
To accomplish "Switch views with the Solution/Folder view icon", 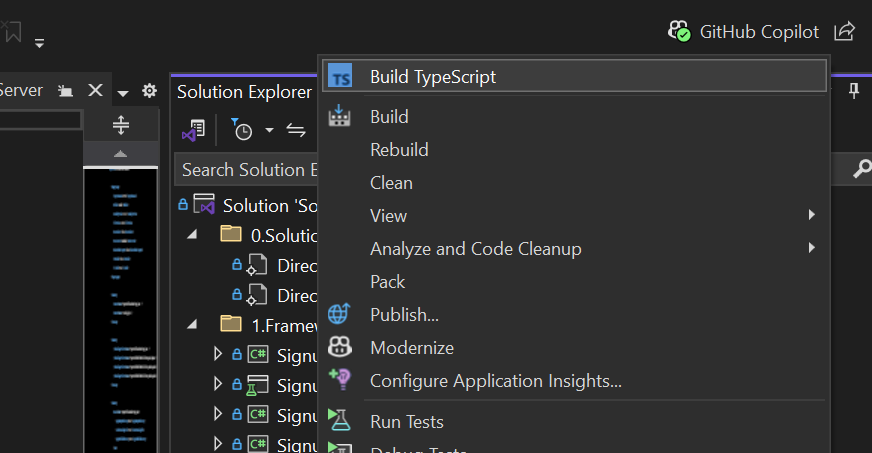I will coord(193,130).
